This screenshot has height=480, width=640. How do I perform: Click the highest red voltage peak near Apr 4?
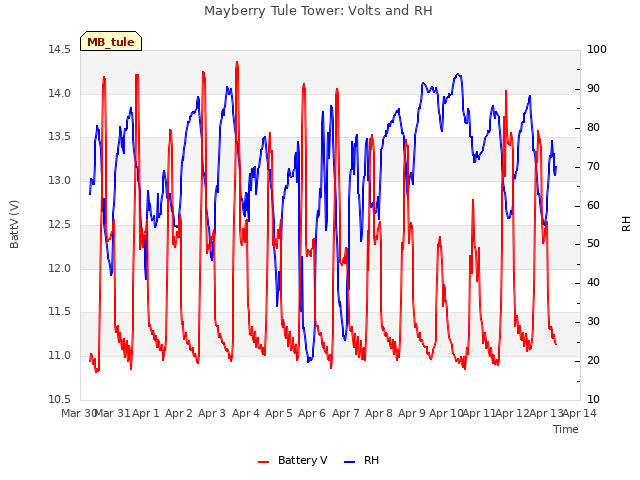(x=237, y=62)
